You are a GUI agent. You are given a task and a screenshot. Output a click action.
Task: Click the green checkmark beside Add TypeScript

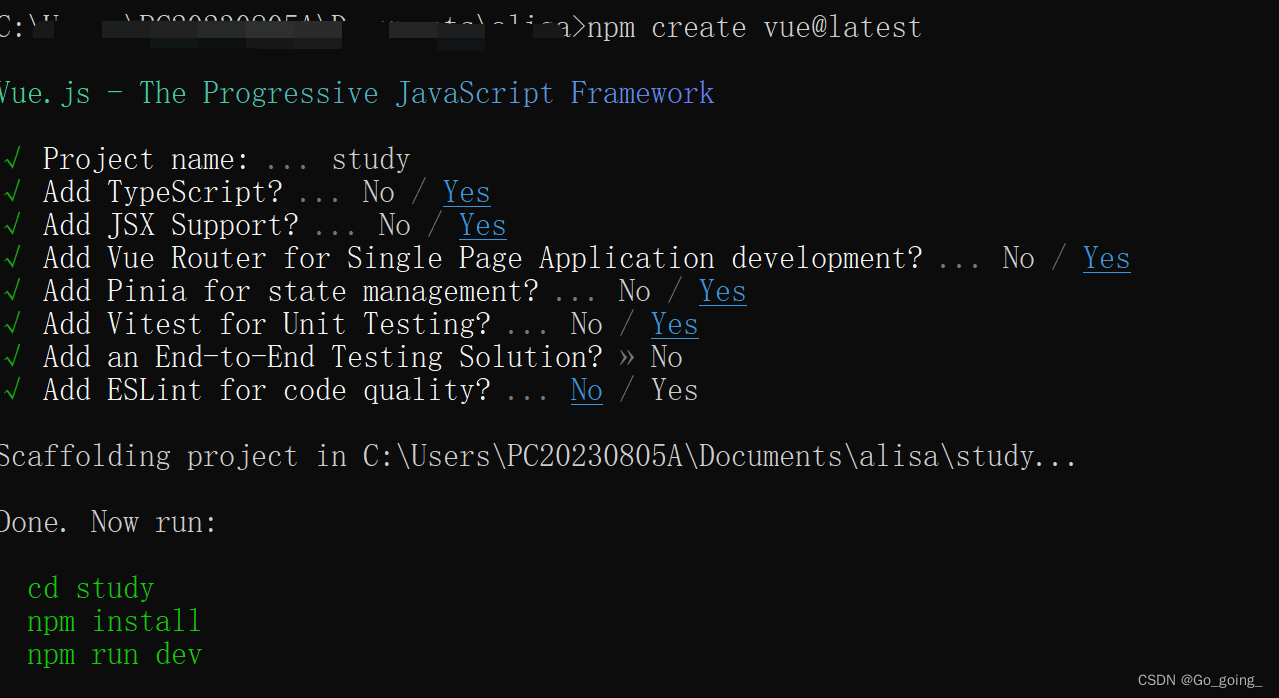pos(12,192)
